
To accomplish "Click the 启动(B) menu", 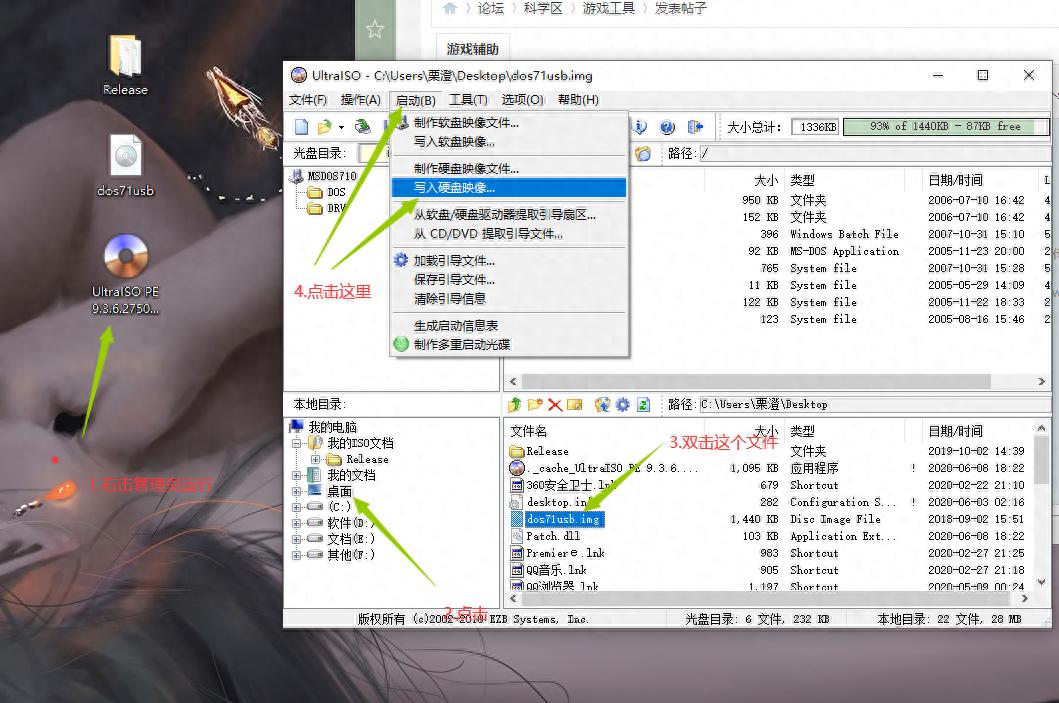I will [x=415, y=100].
